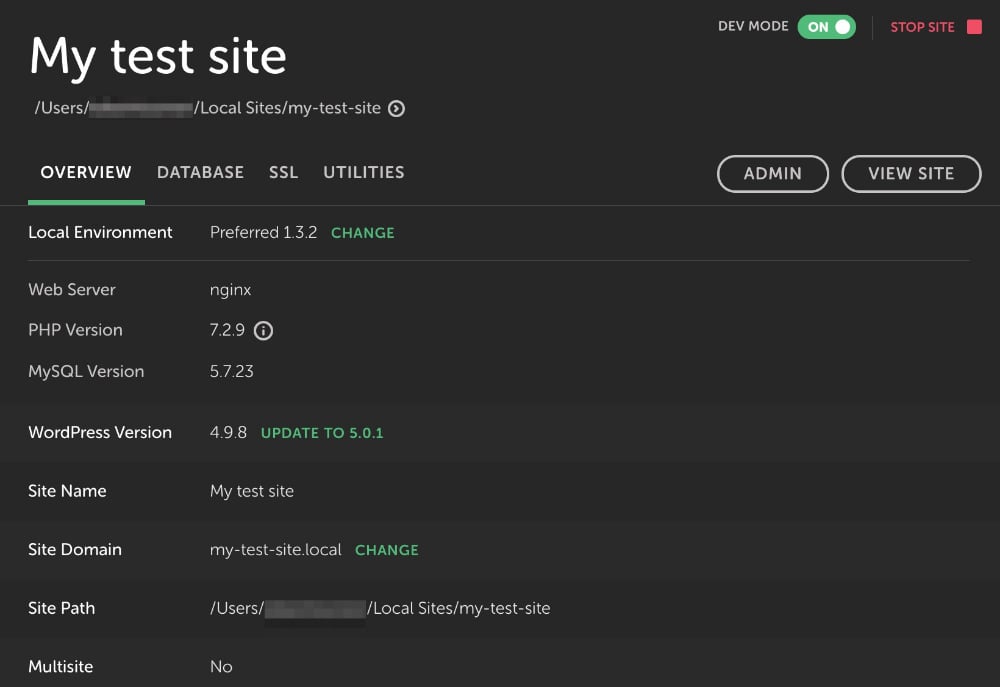Switch to the Database tab
The image size is (1000, 687).
coord(200,172)
